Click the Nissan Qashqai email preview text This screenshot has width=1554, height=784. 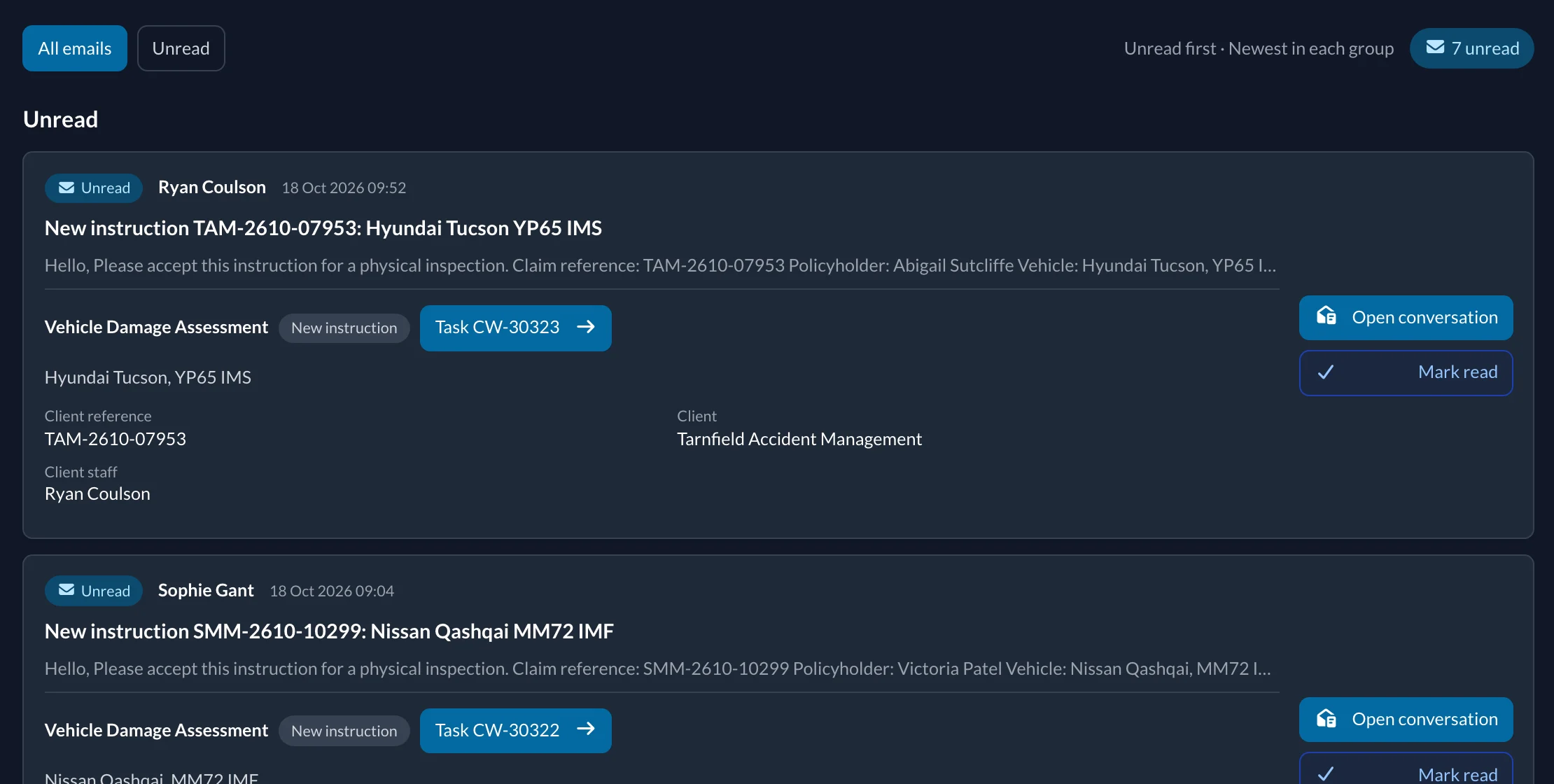[657, 669]
